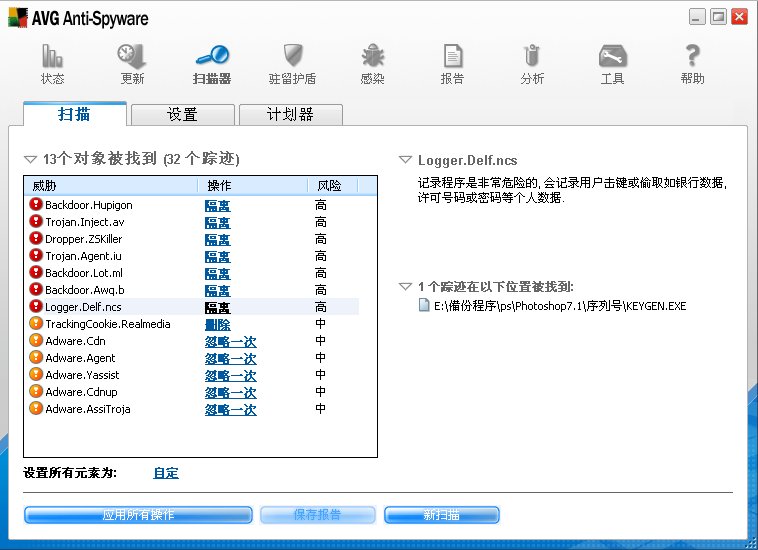Open the 报告 reports document icon
The height and width of the screenshot is (550, 758).
[452, 56]
